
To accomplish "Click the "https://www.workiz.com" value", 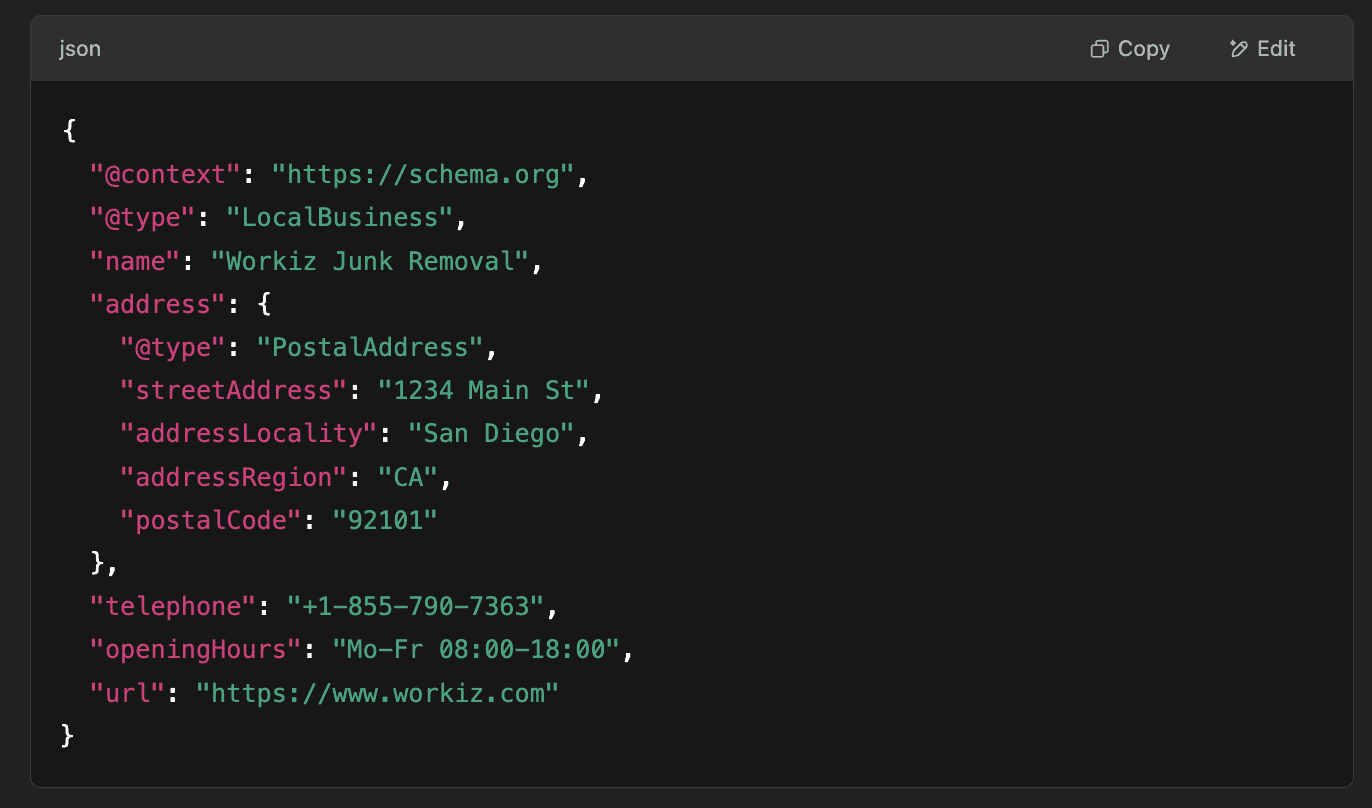I will (377, 692).
